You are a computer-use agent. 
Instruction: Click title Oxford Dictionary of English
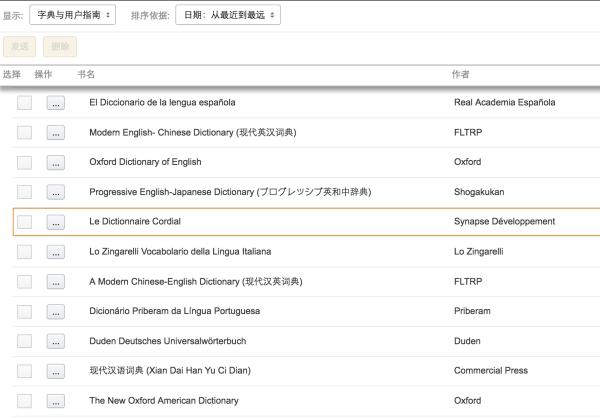pos(145,162)
